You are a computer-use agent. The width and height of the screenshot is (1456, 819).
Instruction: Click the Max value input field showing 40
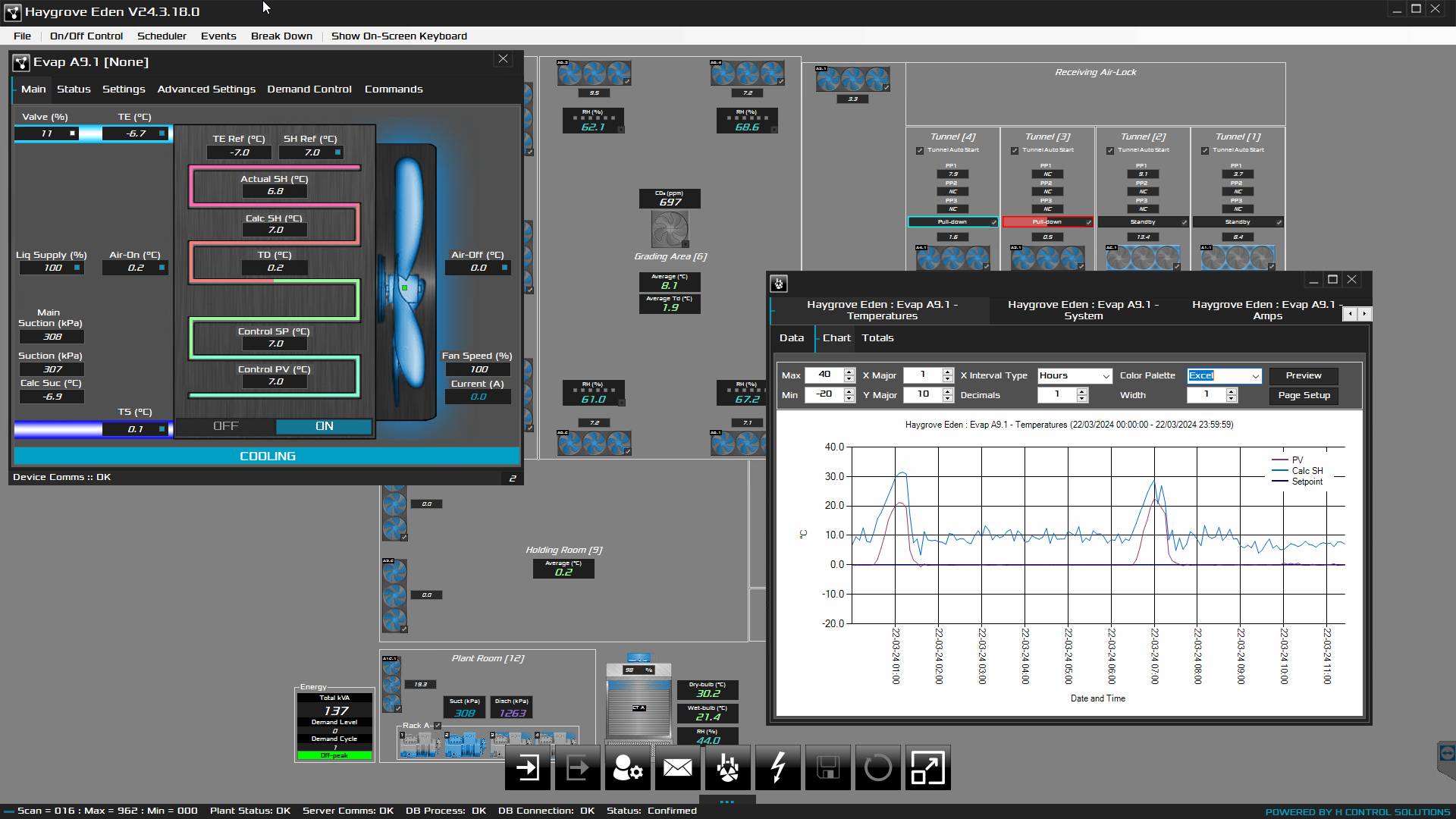[824, 375]
